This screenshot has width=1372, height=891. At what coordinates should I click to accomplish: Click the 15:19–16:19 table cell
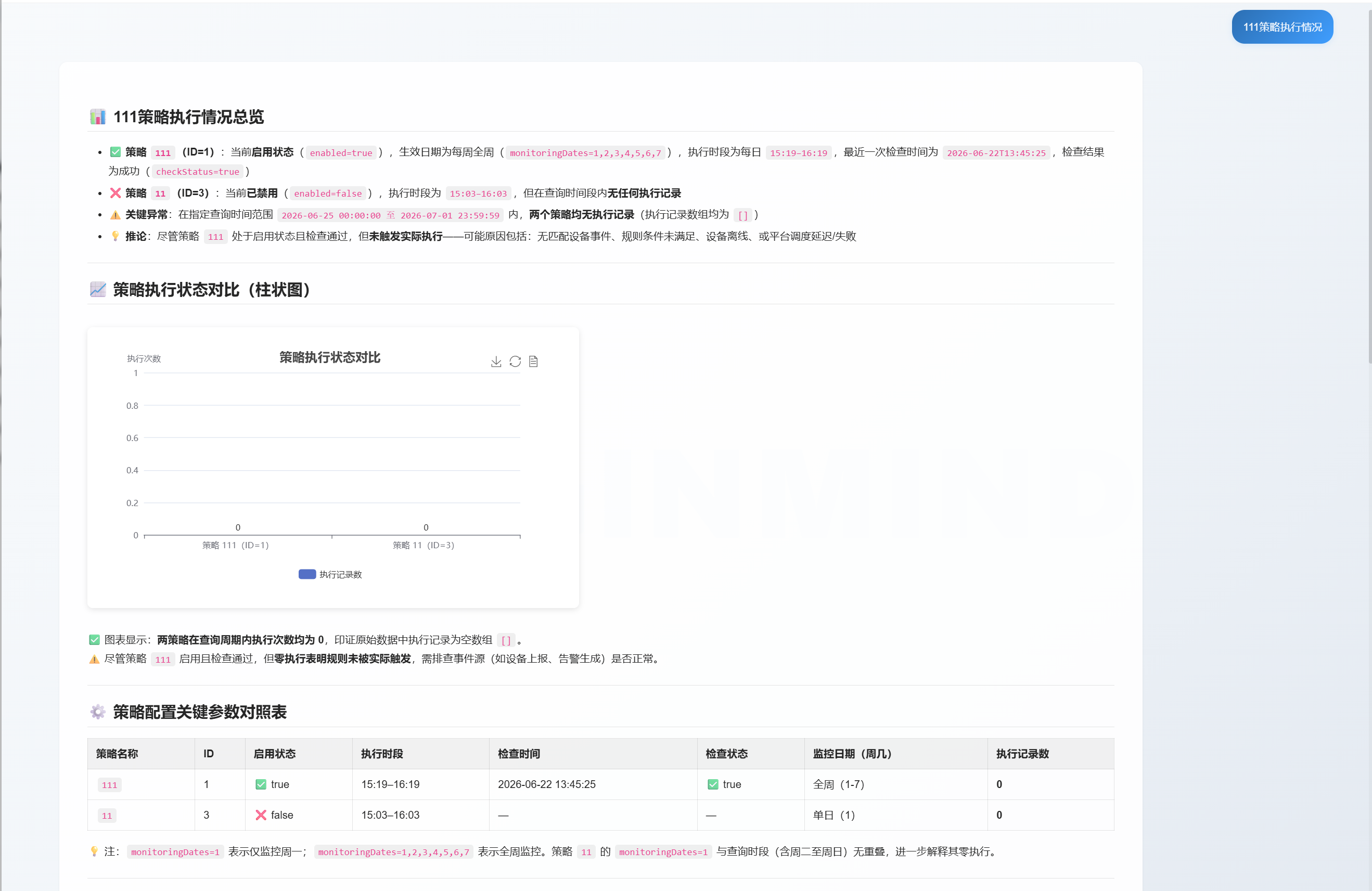(421, 784)
